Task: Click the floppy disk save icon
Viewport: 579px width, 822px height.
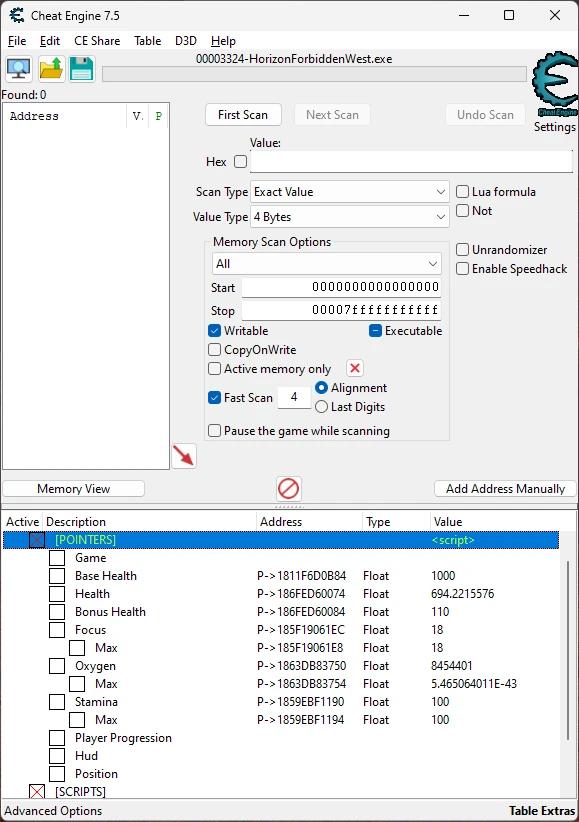Action: [82, 69]
